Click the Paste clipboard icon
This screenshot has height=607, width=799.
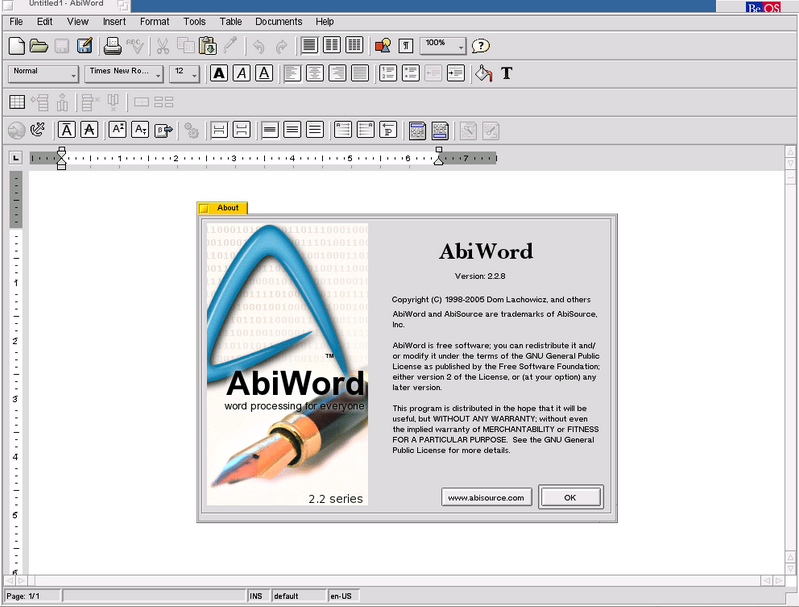click(x=208, y=45)
